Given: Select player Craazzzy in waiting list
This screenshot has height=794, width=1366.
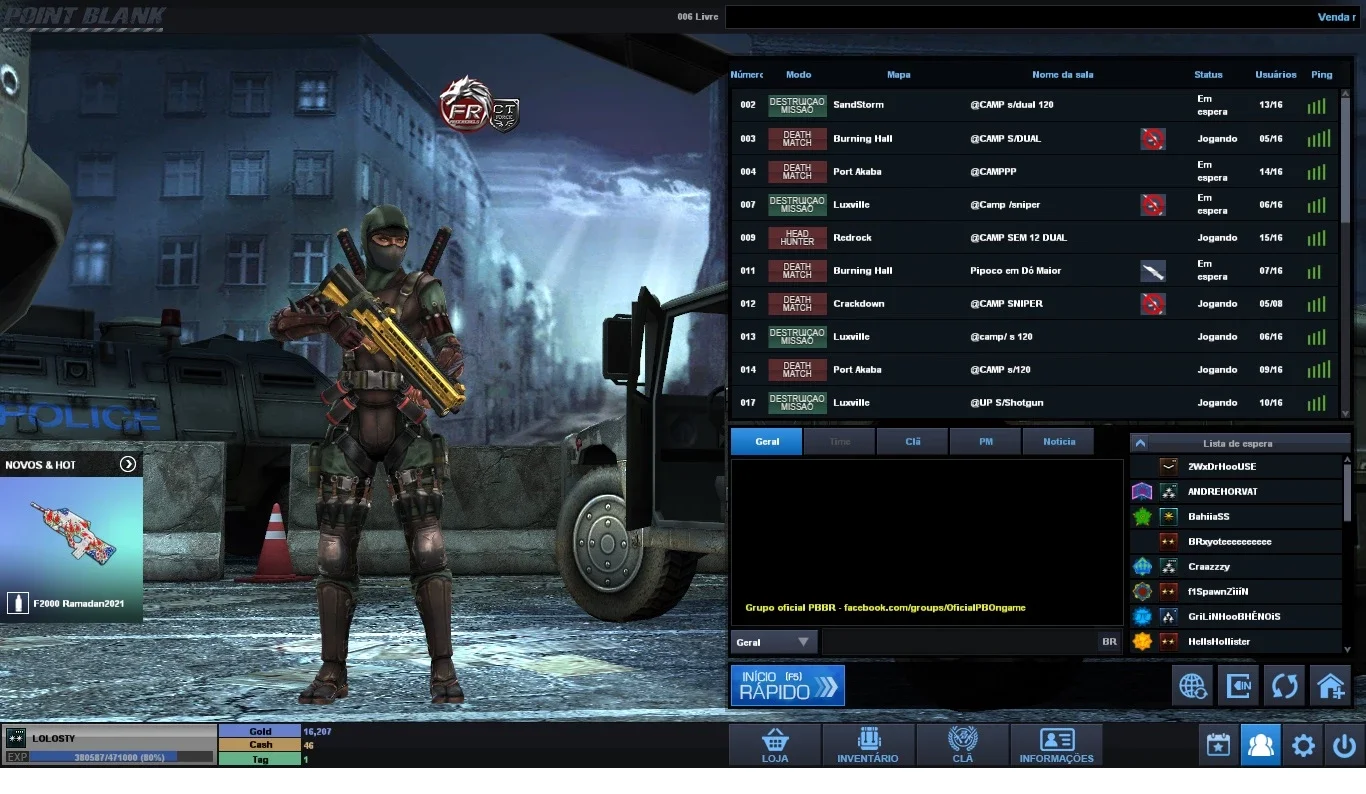Looking at the screenshot, I should [x=1236, y=567].
